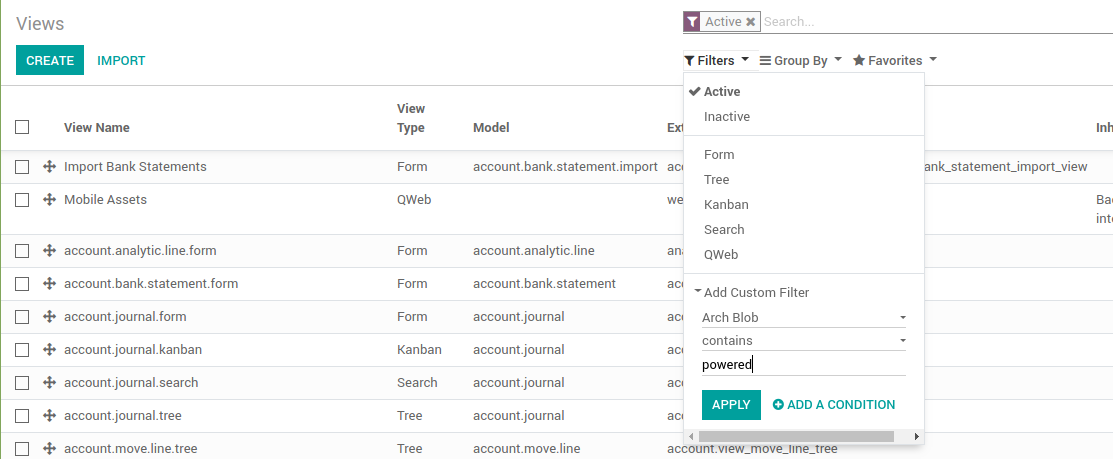Click drag handle for account.journal.kanban row
Screen dimensions: 1113x459
(49, 350)
